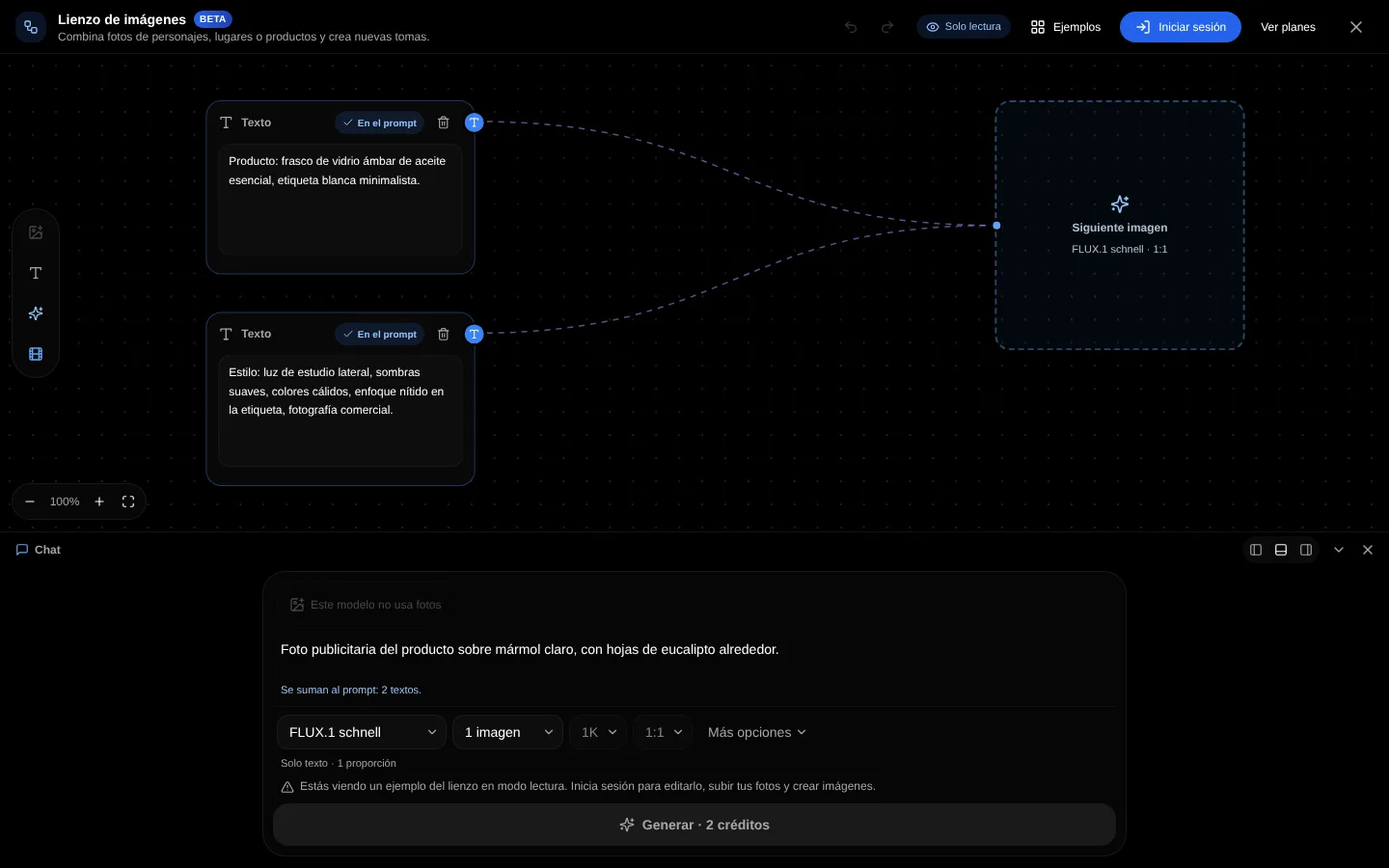Toggle En el prompt on Estilo text node
The width and height of the screenshot is (1389, 868).
380,334
